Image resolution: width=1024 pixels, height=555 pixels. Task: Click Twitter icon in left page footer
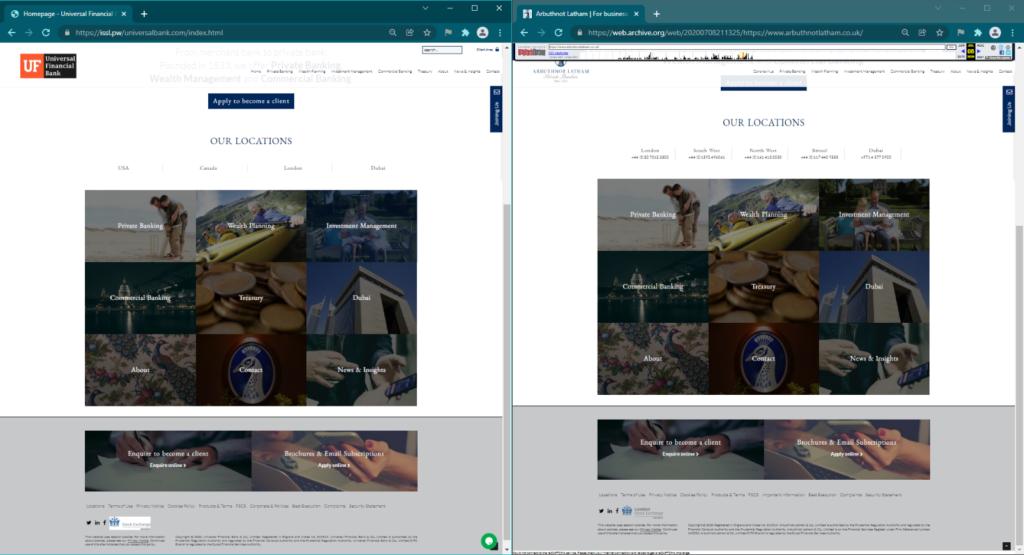[89, 523]
